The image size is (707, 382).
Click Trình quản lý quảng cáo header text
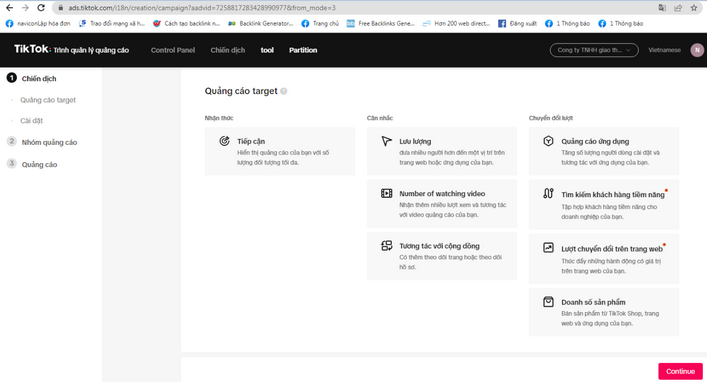click(x=92, y=50)
